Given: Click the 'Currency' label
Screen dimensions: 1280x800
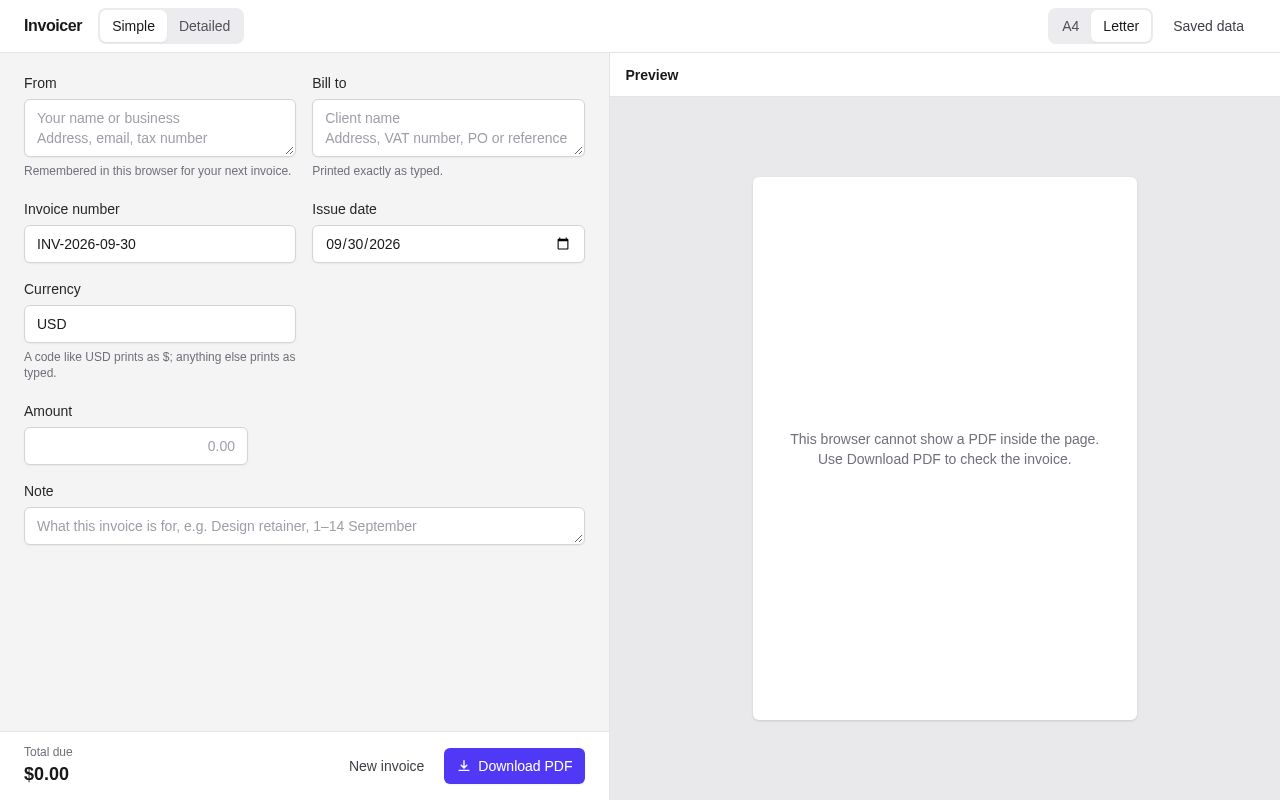Looking at the screenshot, I should point(52,289).
